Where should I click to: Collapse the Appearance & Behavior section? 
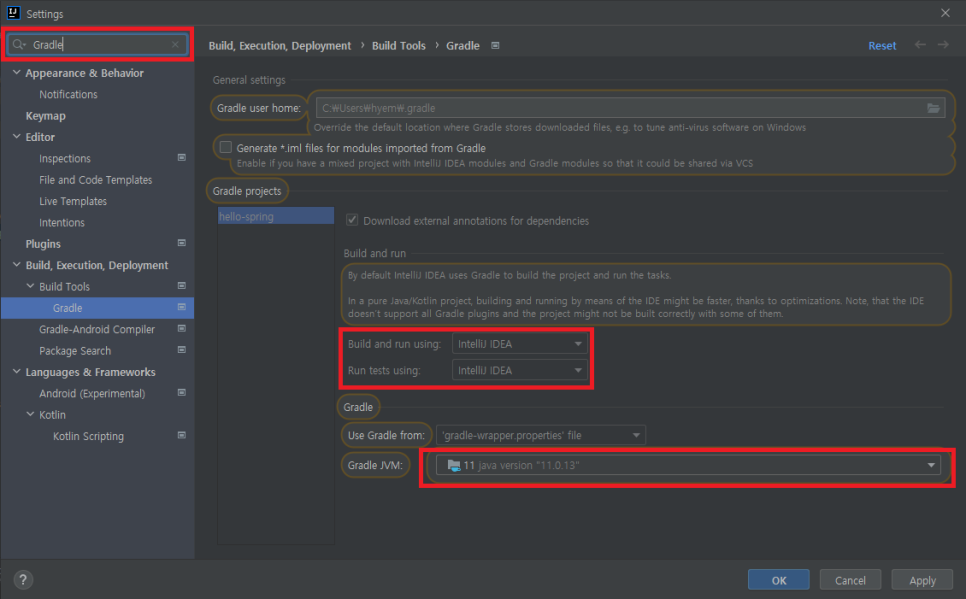point(17,73)
